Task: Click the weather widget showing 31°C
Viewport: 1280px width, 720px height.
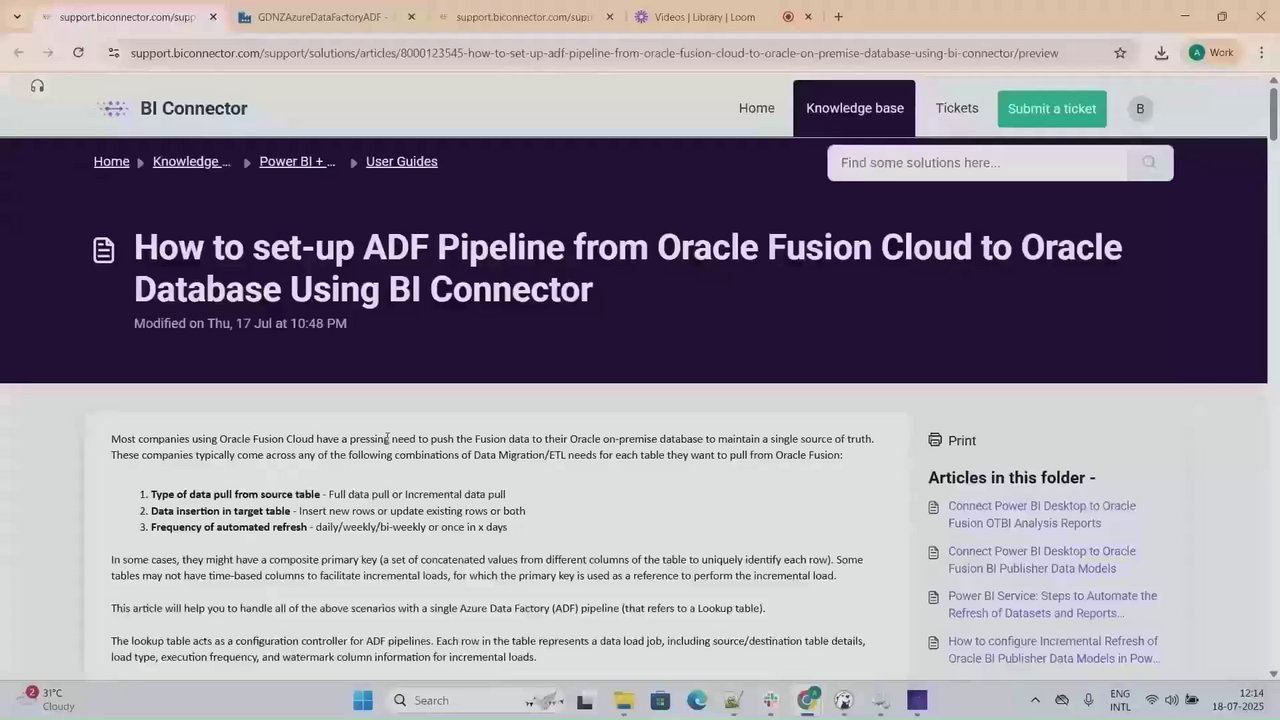Action: [x=48, y=699]
